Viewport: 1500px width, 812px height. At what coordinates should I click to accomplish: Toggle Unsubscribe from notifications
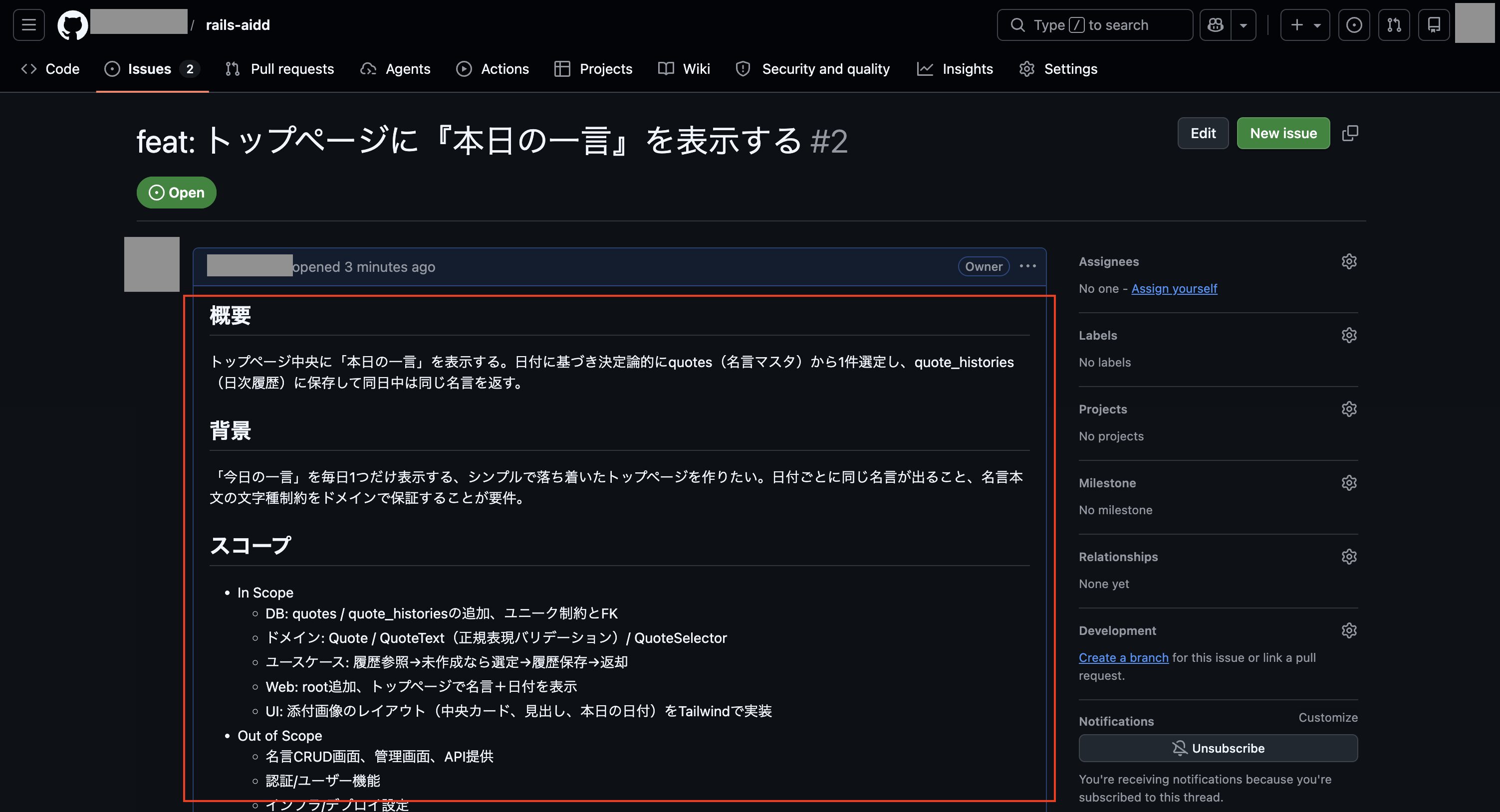point(1218,748)
